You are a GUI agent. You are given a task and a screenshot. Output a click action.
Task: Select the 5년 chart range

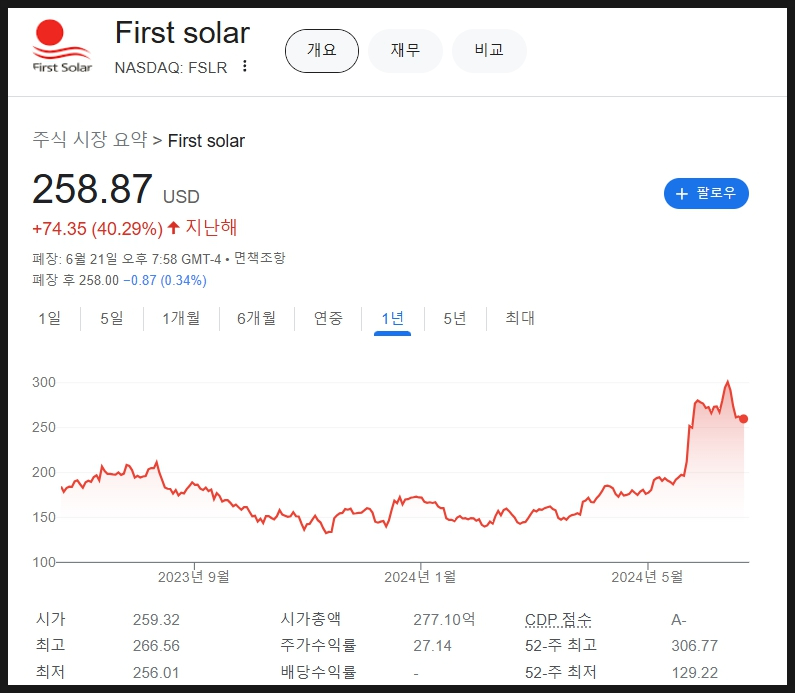point(455,318)
